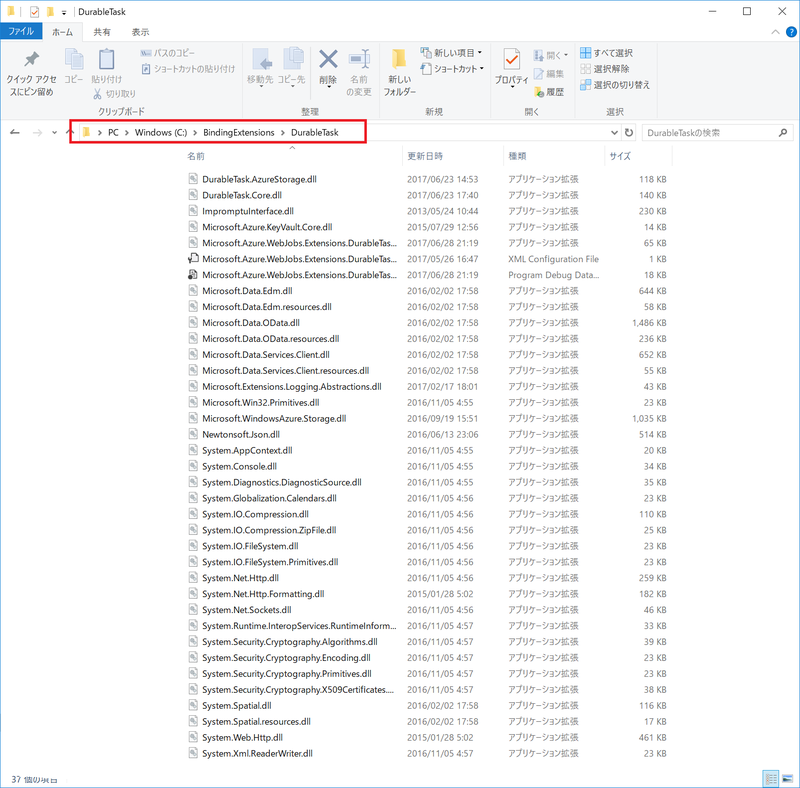The height and width of the screenshot is (788, 800).
Task: Click the Edit (編集) icon
Action: pyautogui.click(x=539, y=74)
